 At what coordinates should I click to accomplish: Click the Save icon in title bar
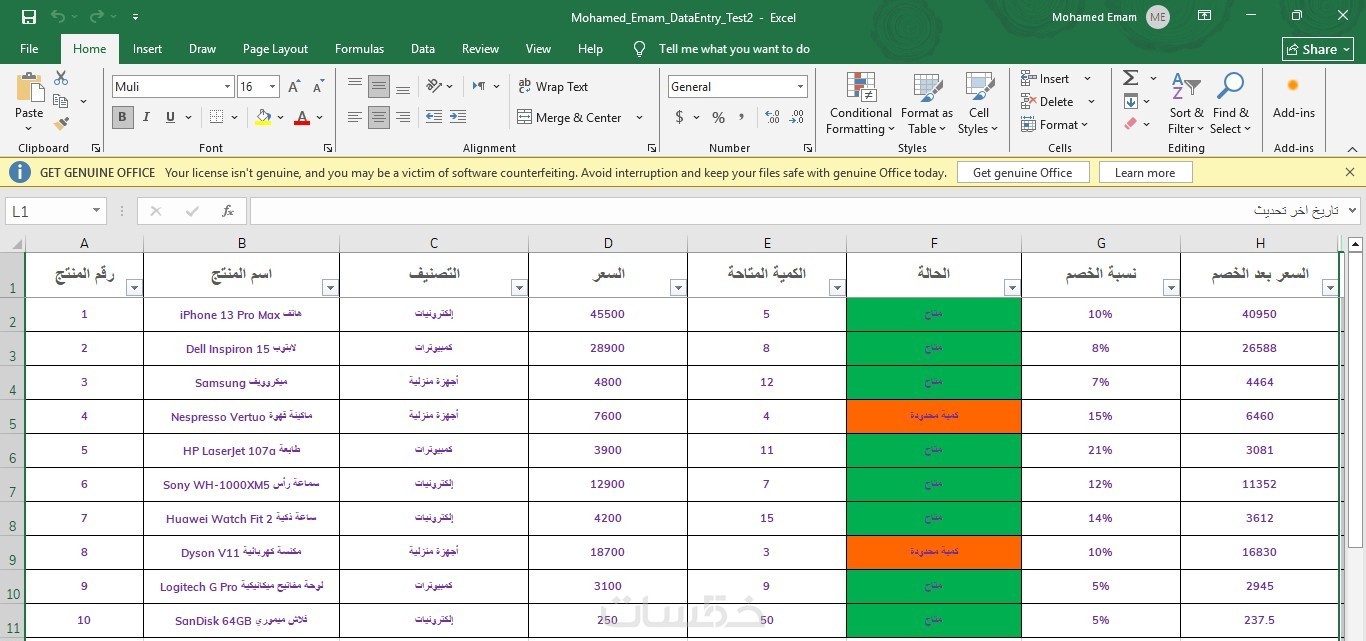pos(29,17)
